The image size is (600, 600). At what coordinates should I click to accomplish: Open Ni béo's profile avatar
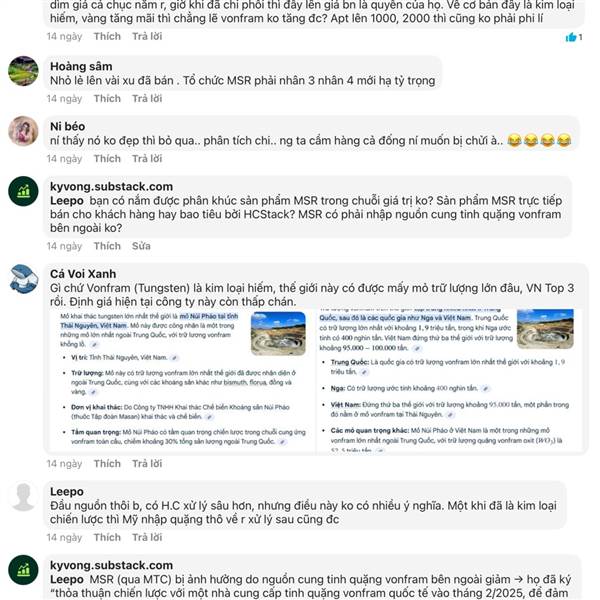23,131
